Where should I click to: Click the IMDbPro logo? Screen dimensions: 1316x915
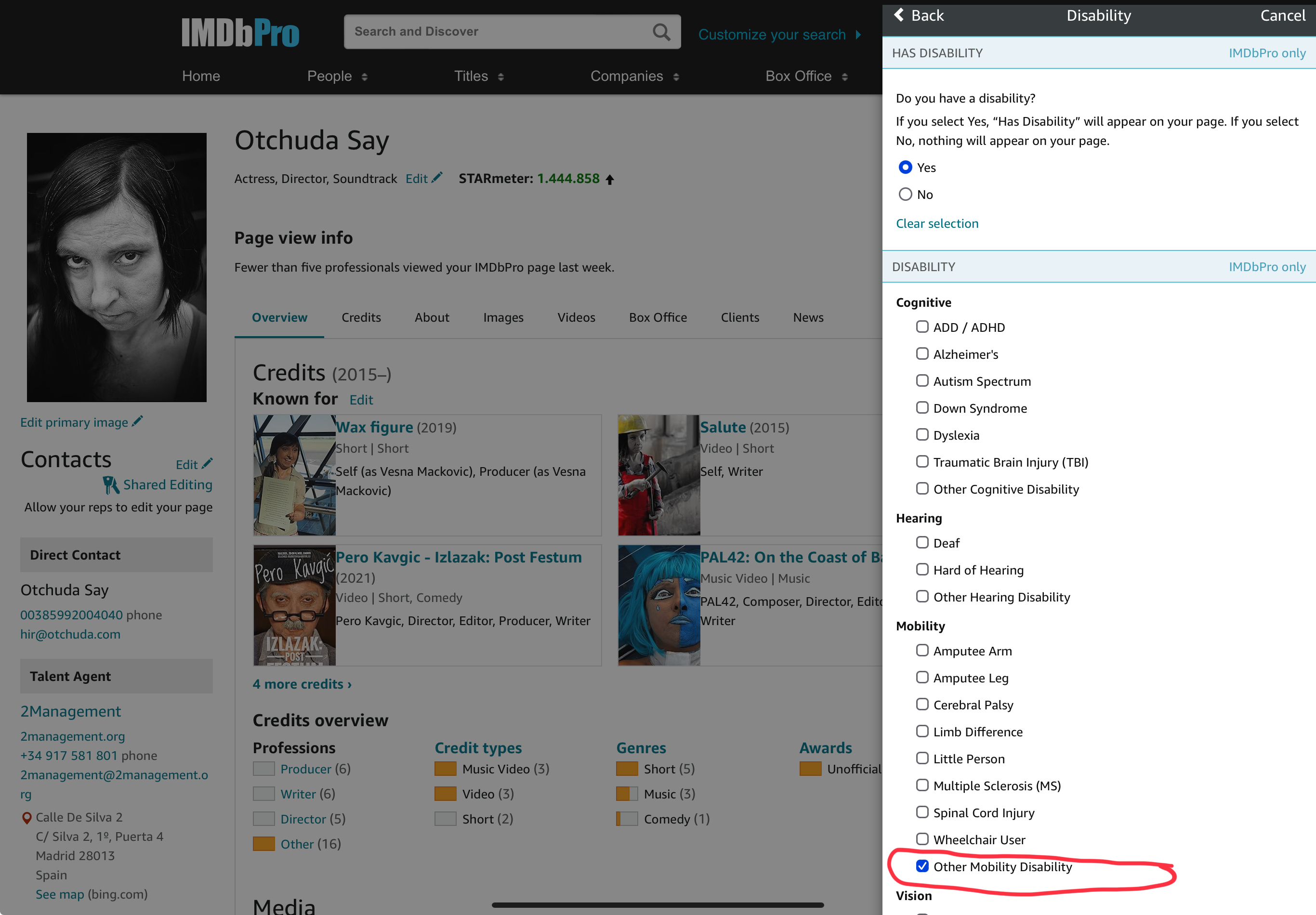click(239, 32)
